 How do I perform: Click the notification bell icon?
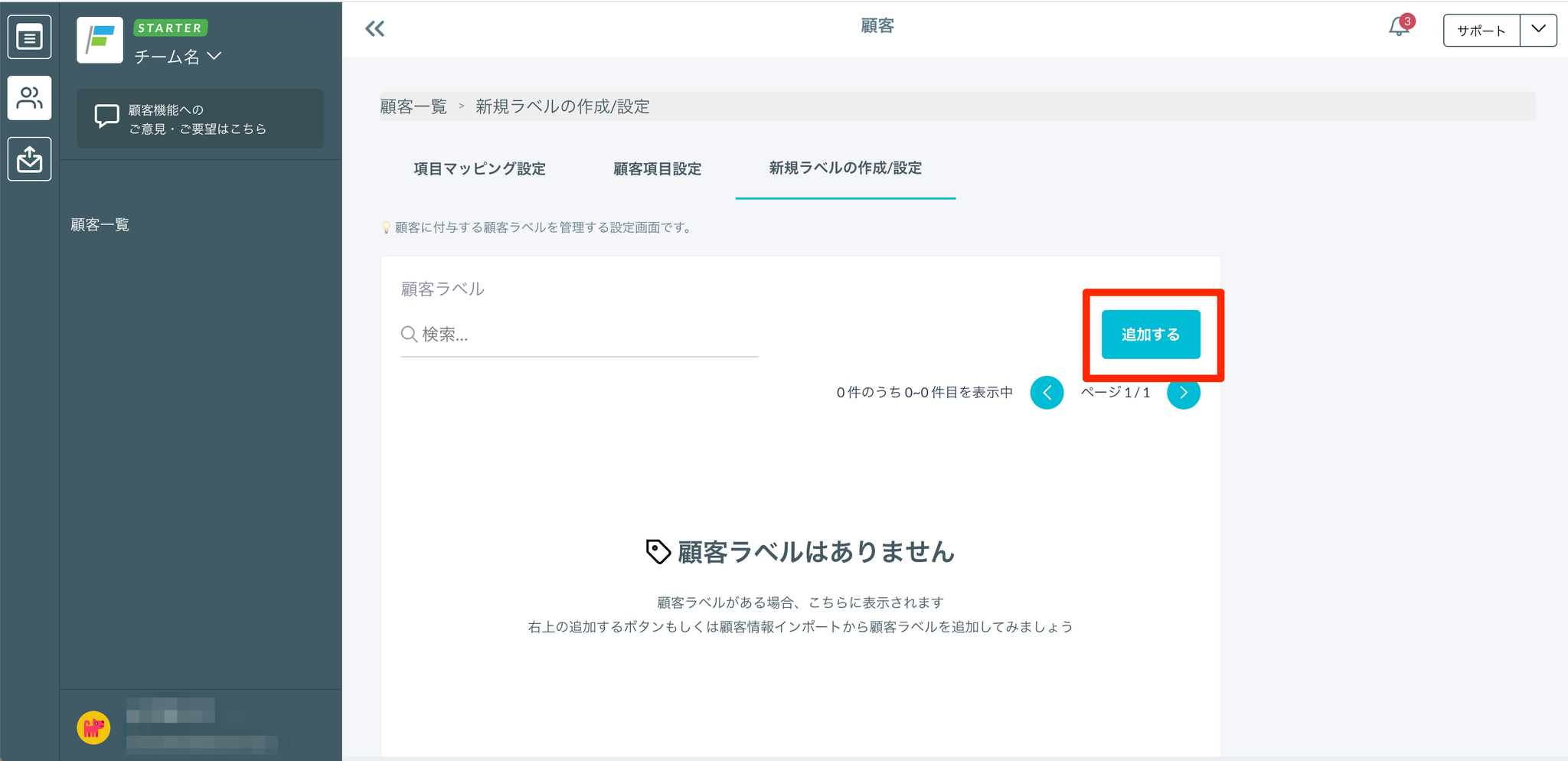1399,28
